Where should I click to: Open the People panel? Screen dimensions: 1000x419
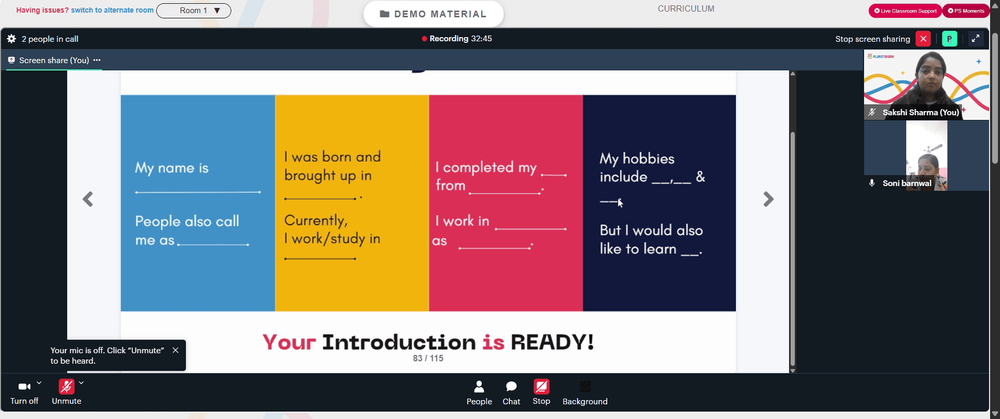(x=479, y=392)
